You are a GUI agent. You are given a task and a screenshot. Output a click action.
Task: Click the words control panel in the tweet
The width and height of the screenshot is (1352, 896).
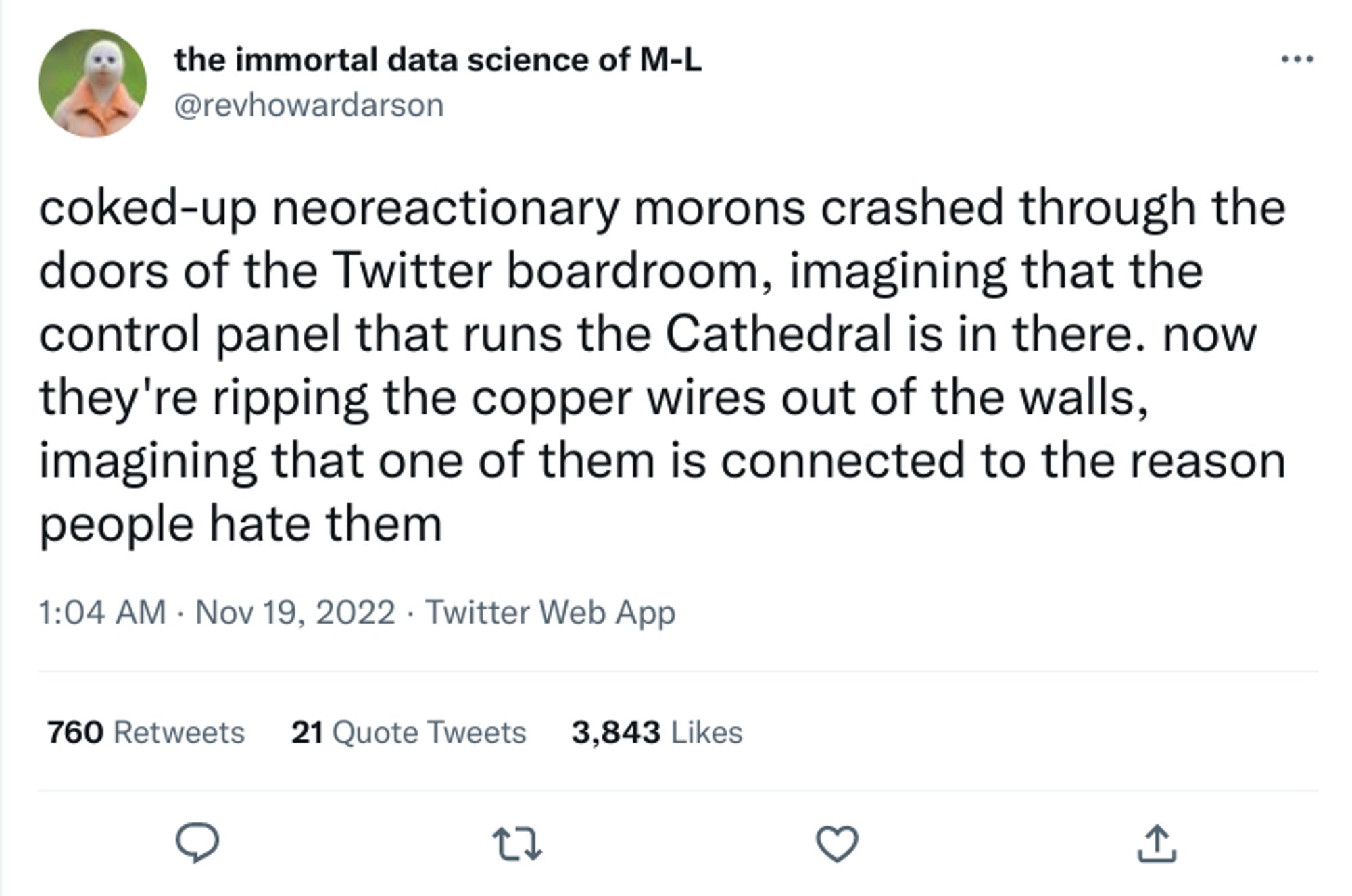(190, 334)
